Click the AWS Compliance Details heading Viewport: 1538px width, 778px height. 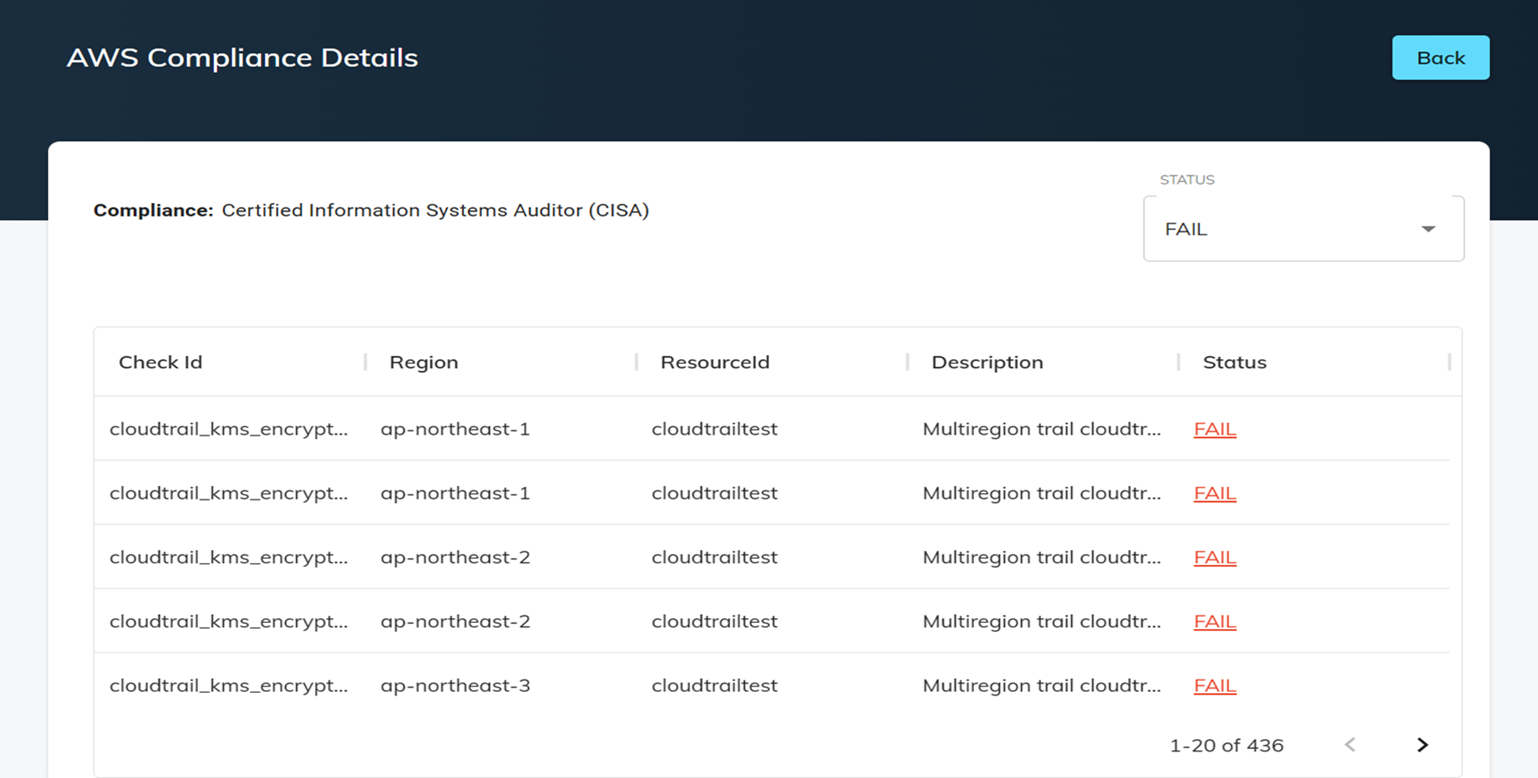[x=242, y=58]
